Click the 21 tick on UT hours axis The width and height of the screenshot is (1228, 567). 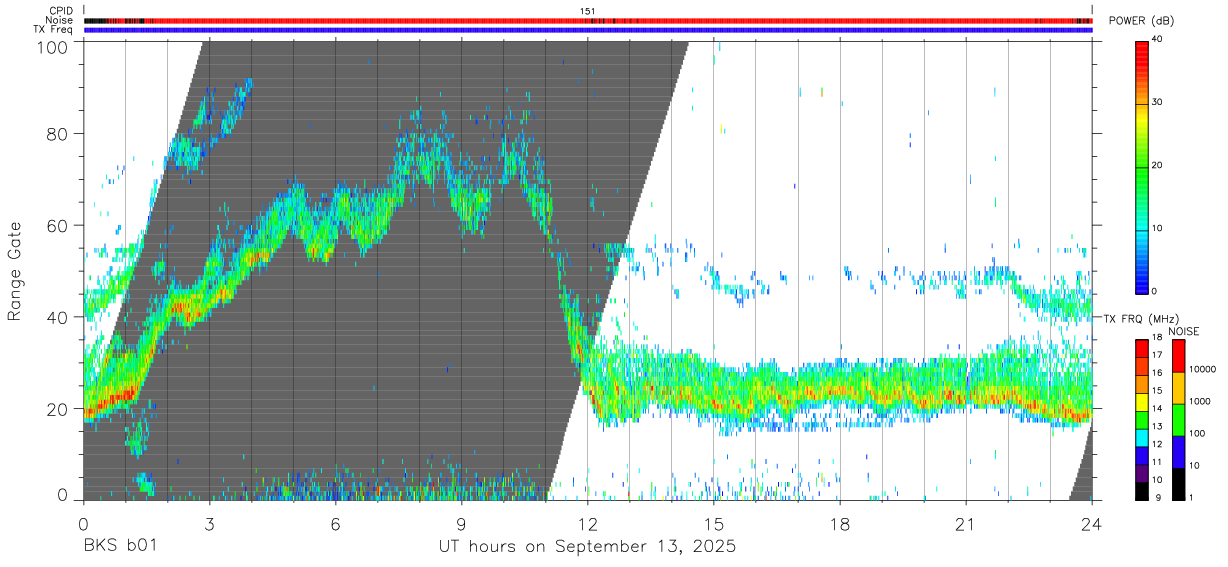[966, 524]
